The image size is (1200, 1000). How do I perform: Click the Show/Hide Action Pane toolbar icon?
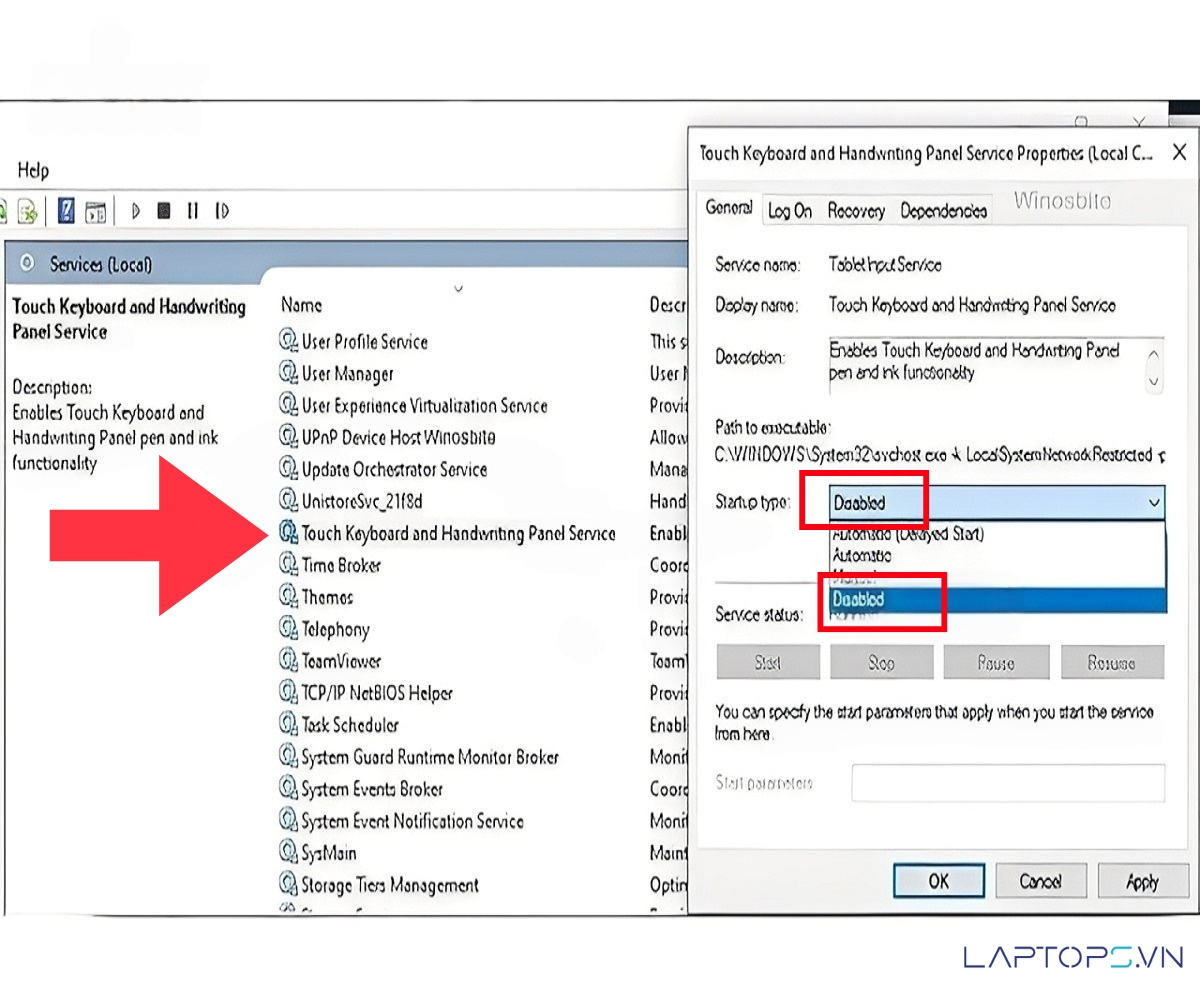(x=96, y=211)
